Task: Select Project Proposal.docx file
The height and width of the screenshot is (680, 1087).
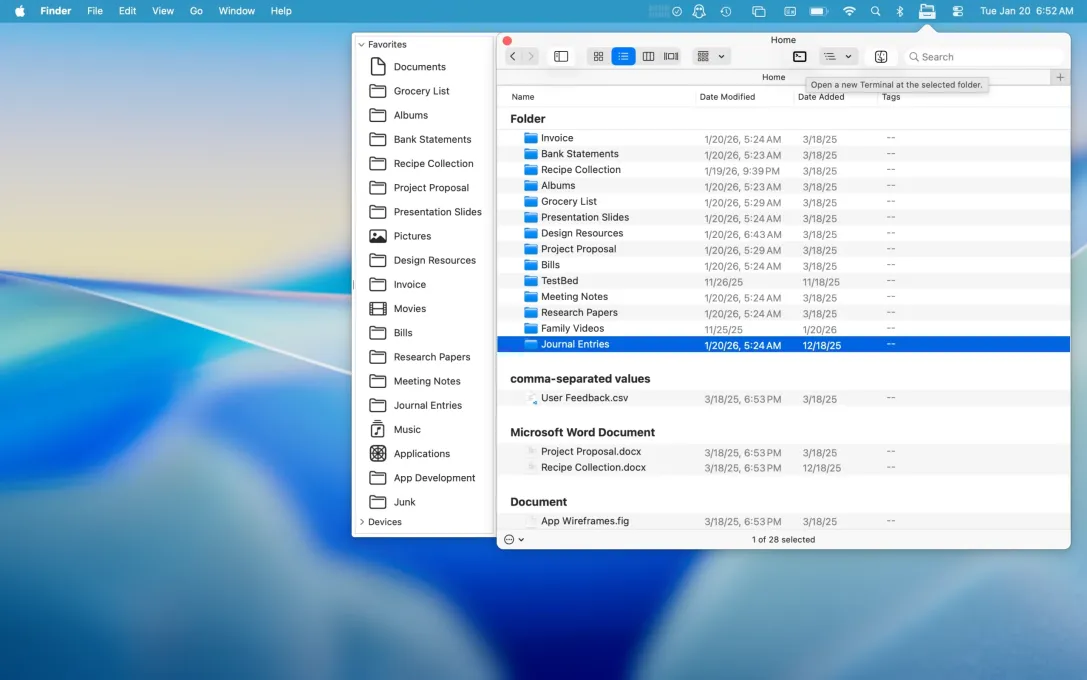Action: tap(783, 451)
